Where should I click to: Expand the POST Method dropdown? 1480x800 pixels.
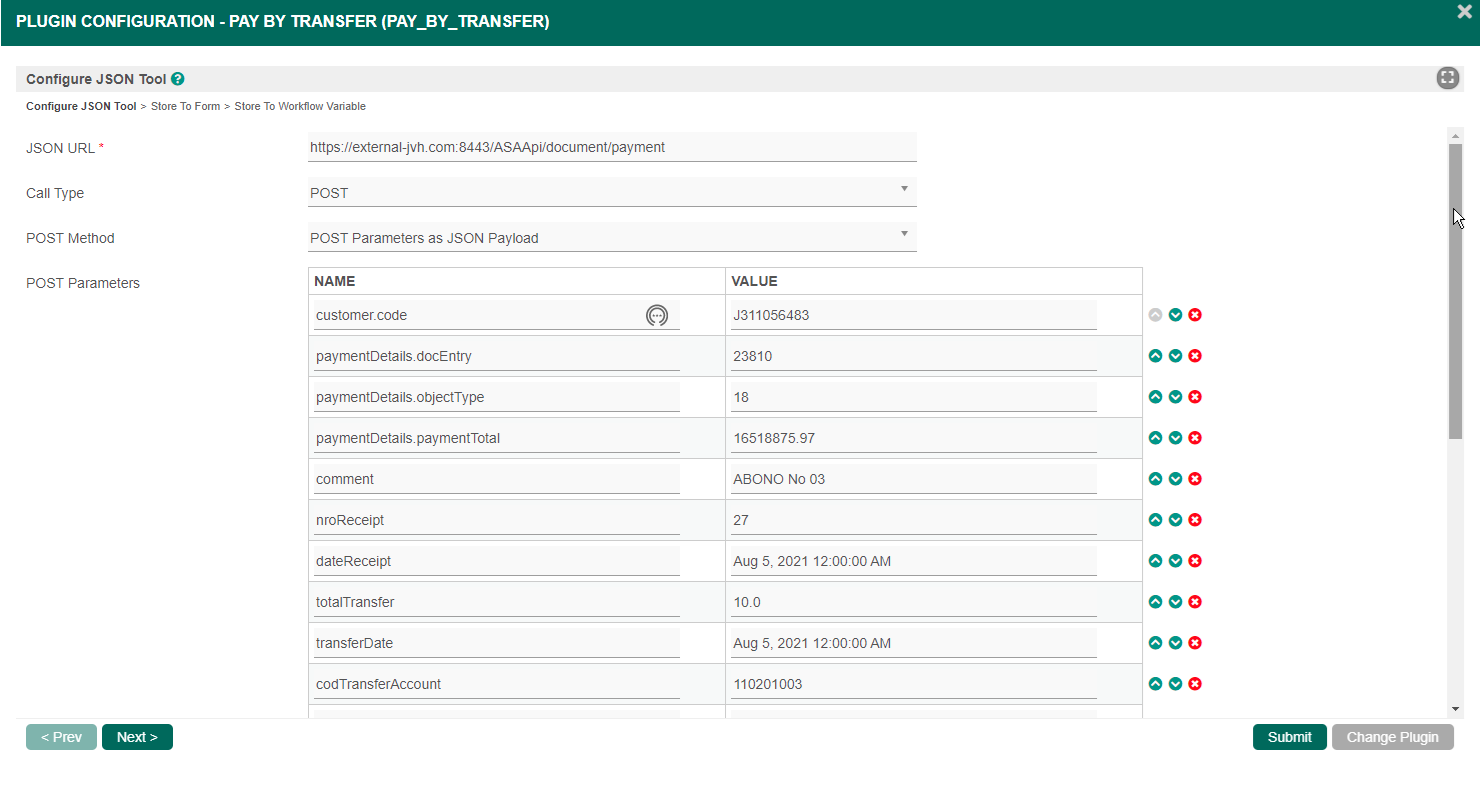tap(612, 238)
